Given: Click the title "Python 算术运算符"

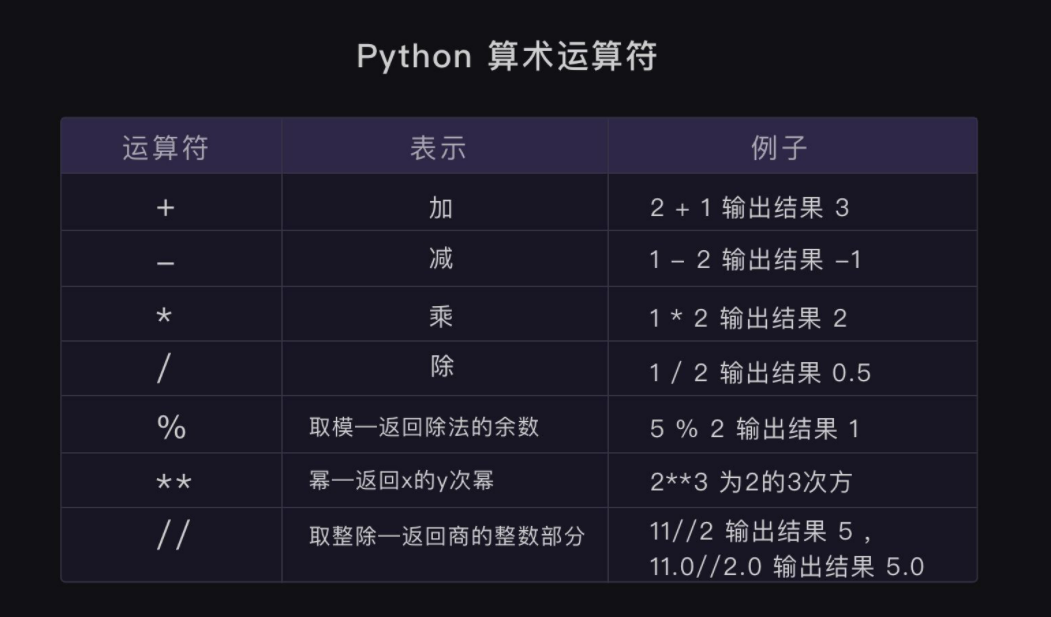Looking at the screenshot, I should click(x=506, y=56).
